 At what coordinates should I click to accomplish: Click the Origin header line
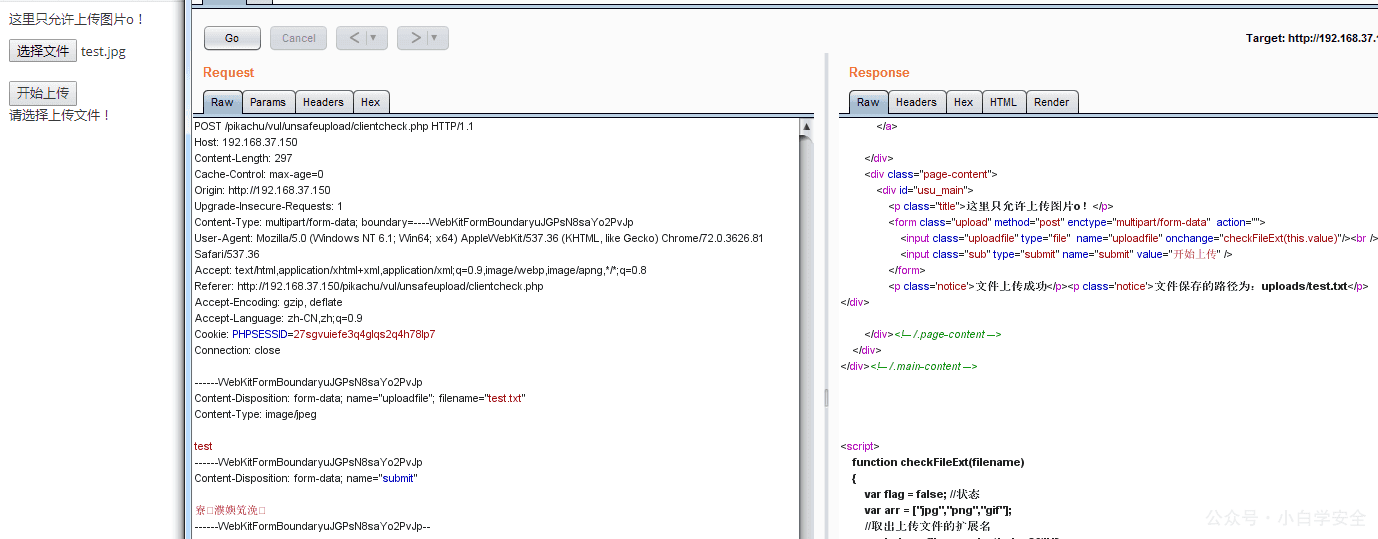tap(262, 190)
